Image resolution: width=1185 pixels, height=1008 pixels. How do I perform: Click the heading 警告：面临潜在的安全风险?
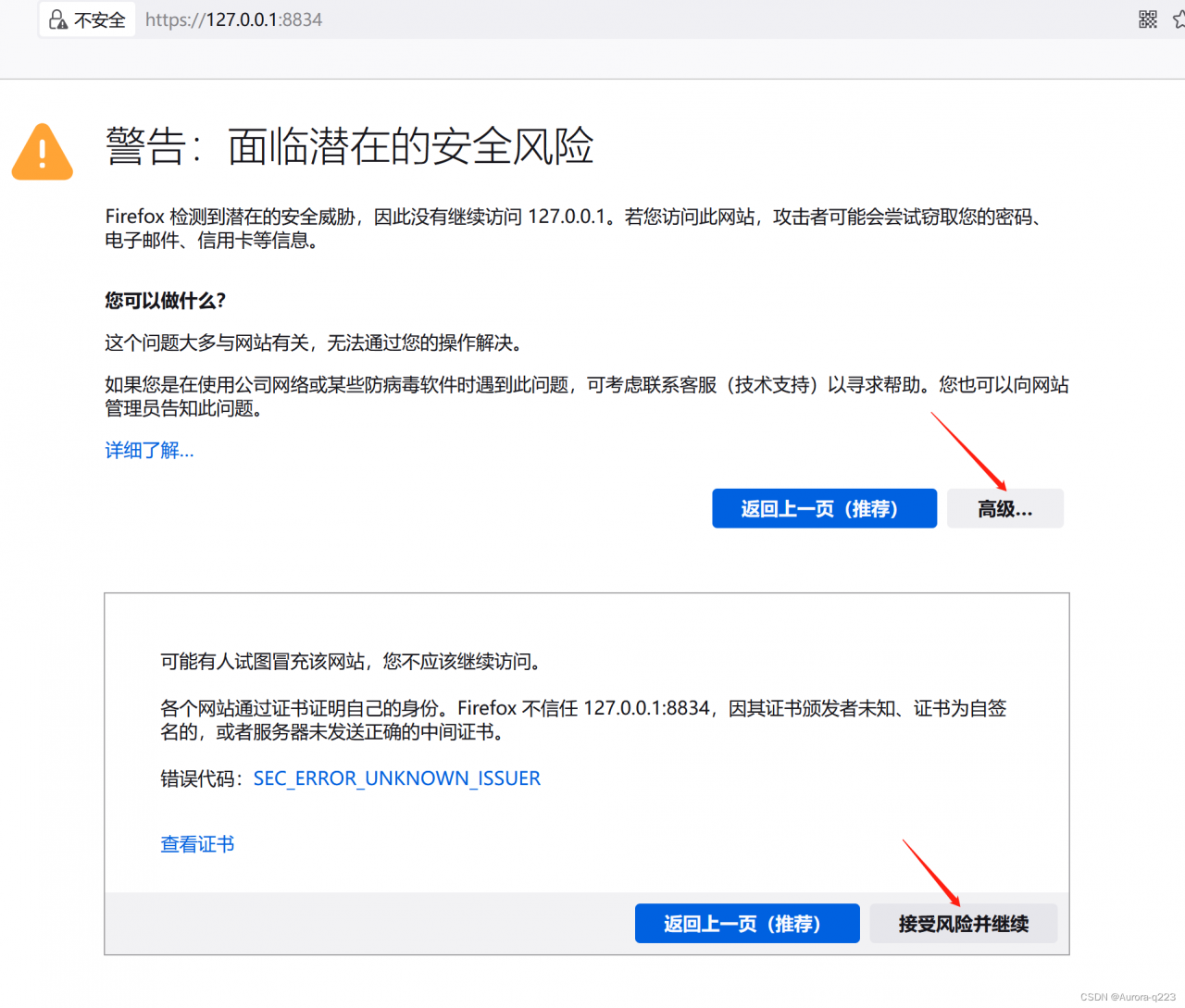pyautogui.click(x=349, y=146)
